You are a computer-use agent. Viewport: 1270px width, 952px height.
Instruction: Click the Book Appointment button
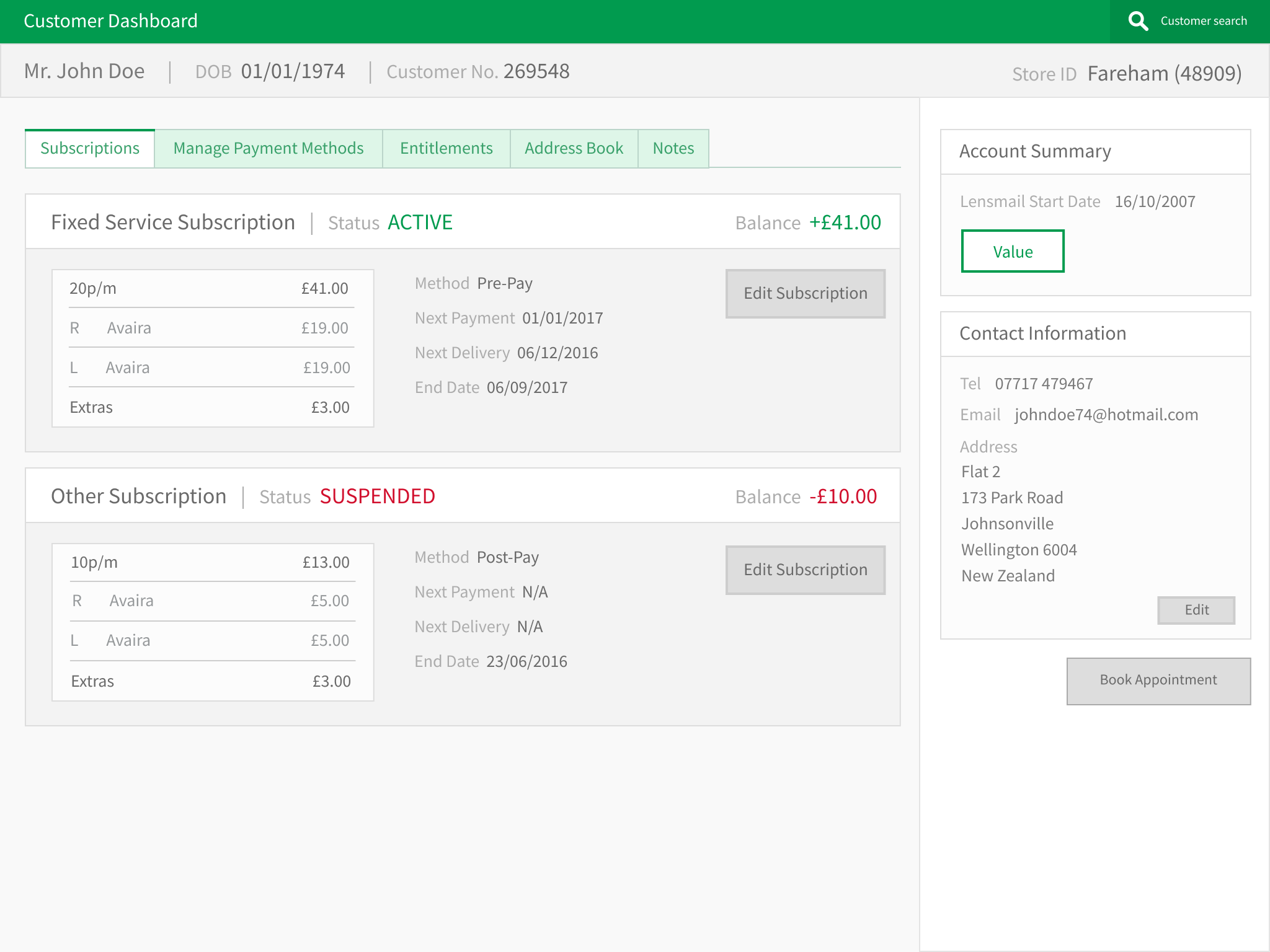[1158, 681]
